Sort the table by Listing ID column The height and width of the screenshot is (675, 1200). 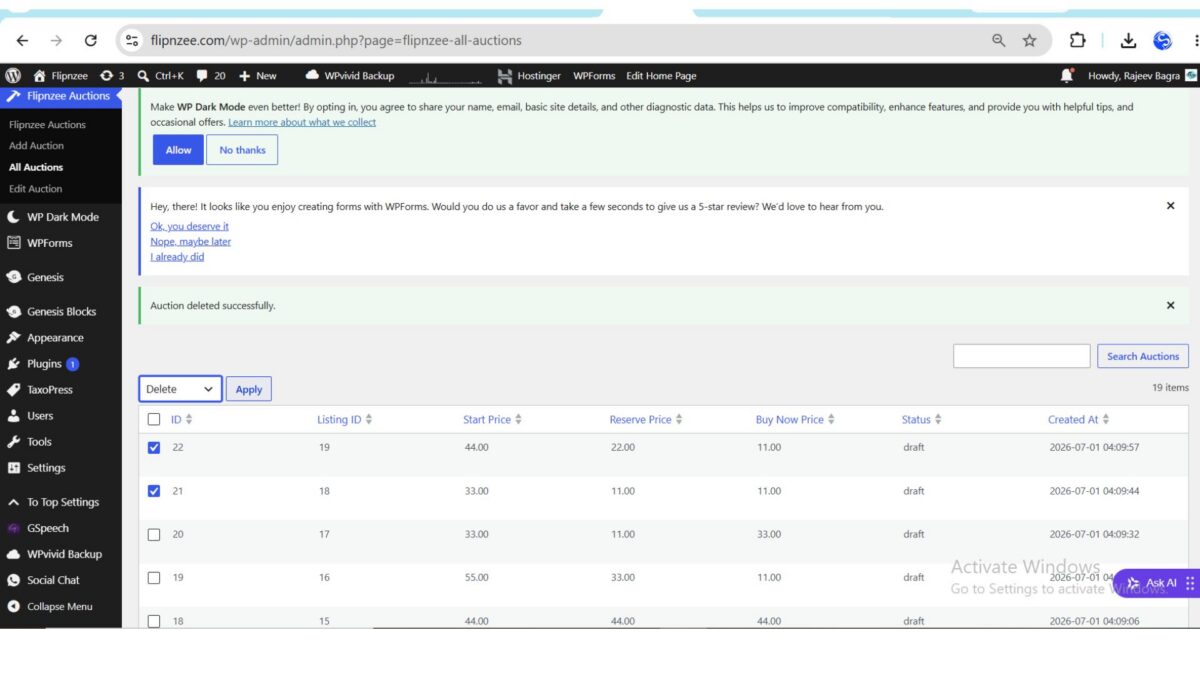(x=344, y=420)
